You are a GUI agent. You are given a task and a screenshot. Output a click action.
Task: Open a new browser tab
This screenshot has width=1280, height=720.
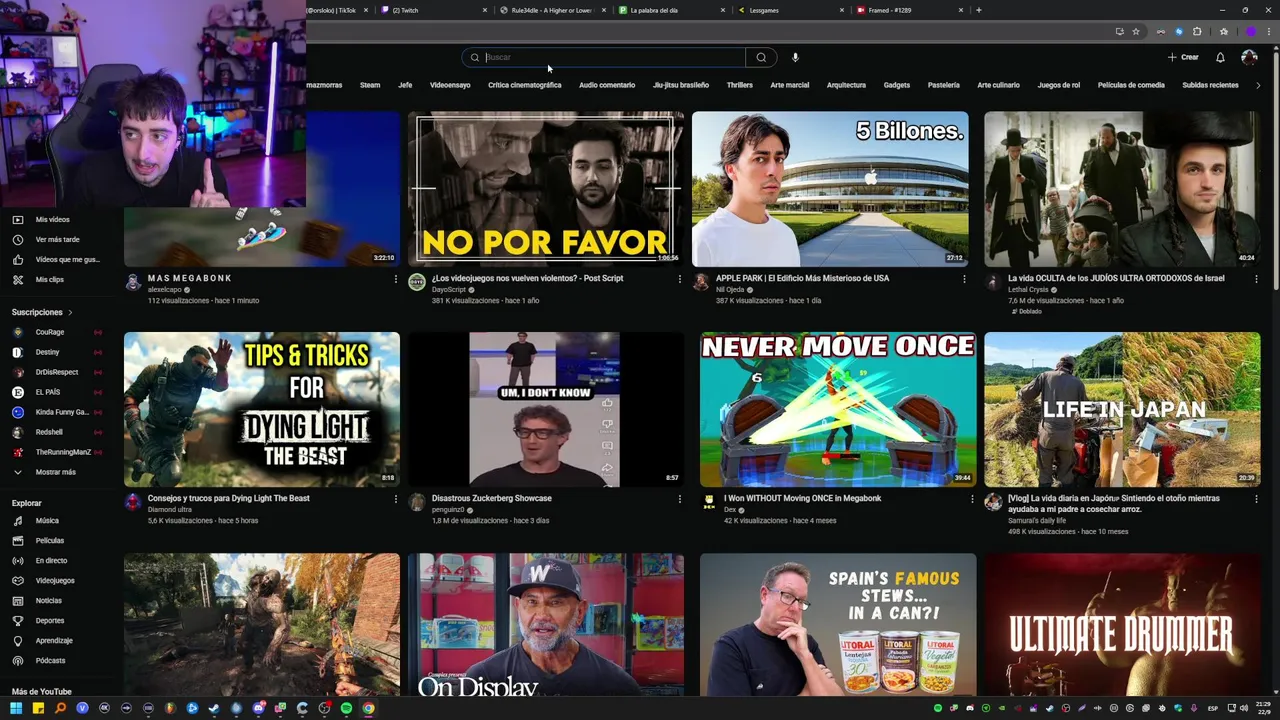978,10
